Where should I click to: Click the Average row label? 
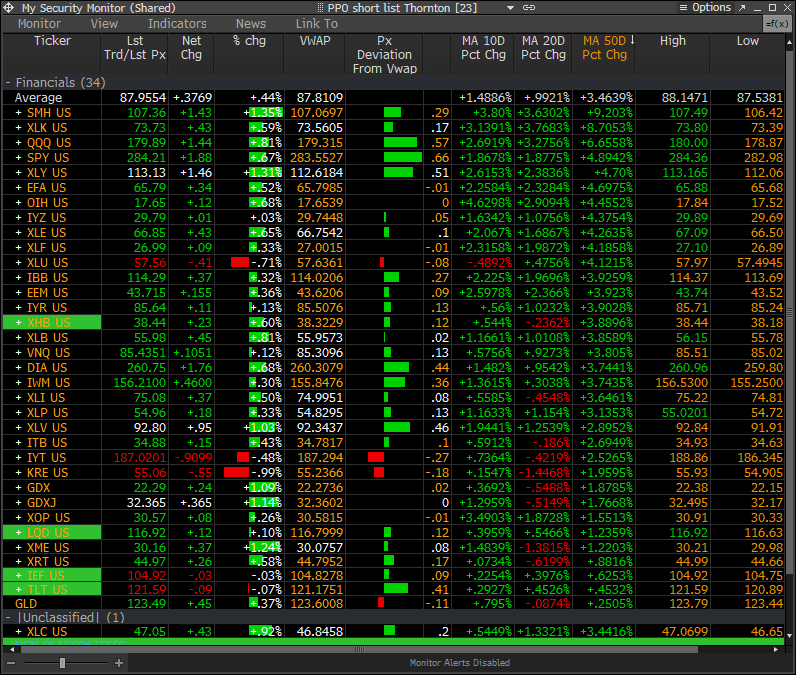point(39,98)
